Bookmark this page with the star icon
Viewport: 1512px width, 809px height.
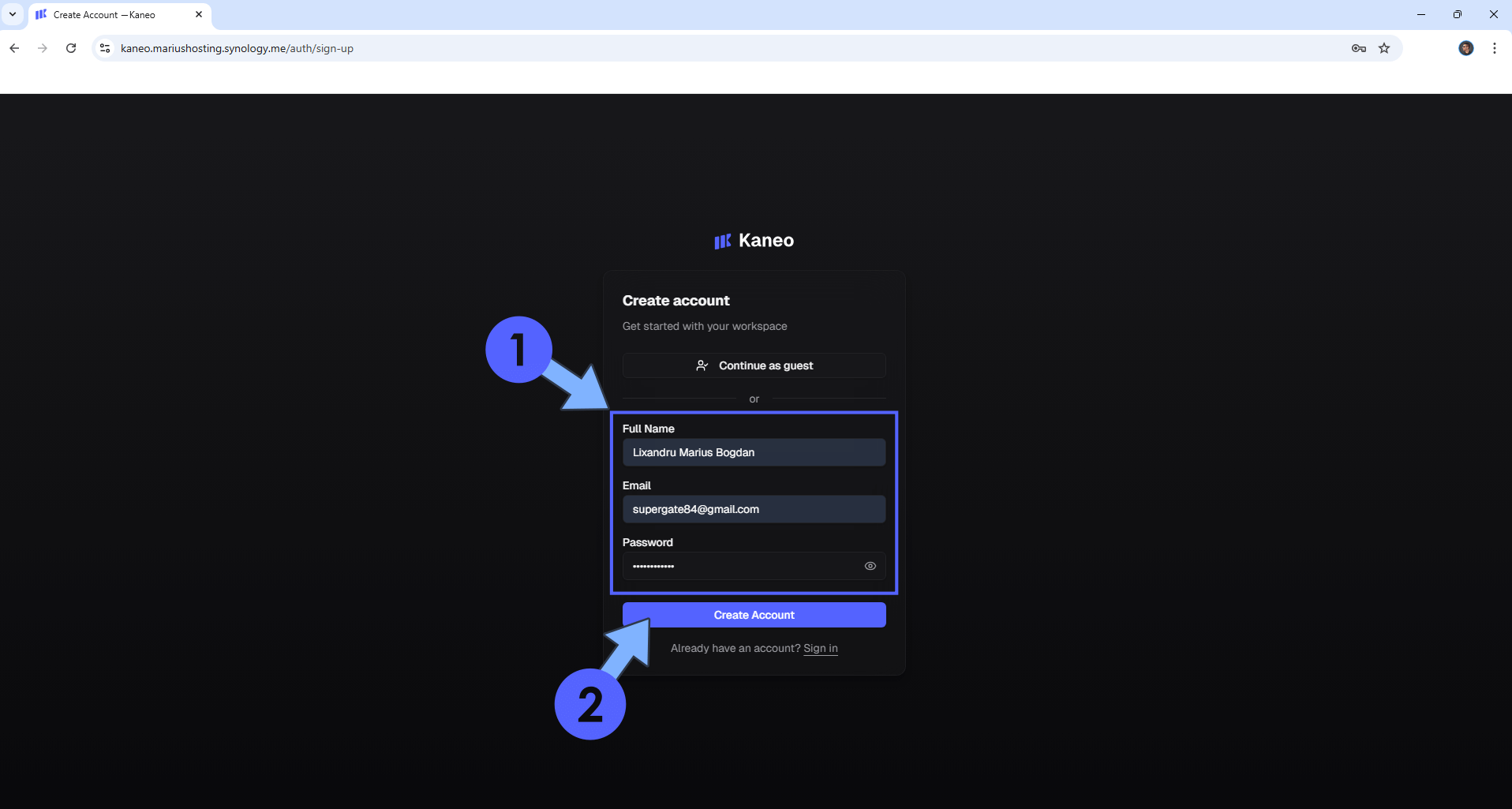pos(1383,48)
